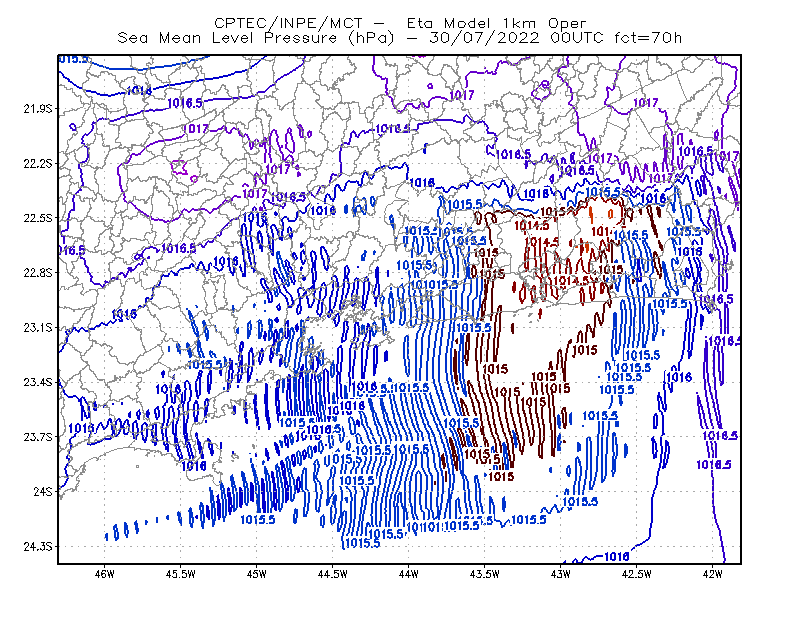Click the 21.9S latitude axis label
This screenshot has height=618, width=800.
[x=38, y=109]
